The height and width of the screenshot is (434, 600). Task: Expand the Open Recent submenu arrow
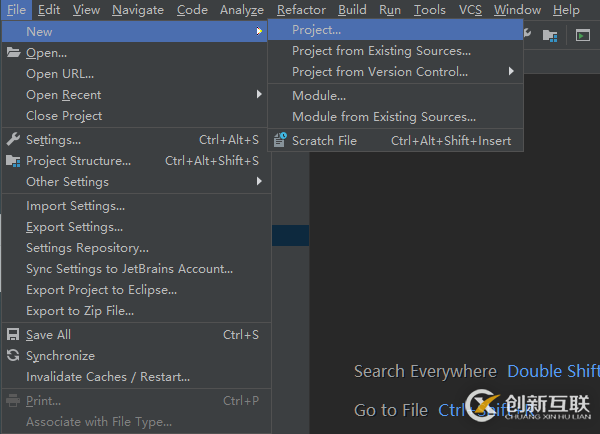[259, 95]
